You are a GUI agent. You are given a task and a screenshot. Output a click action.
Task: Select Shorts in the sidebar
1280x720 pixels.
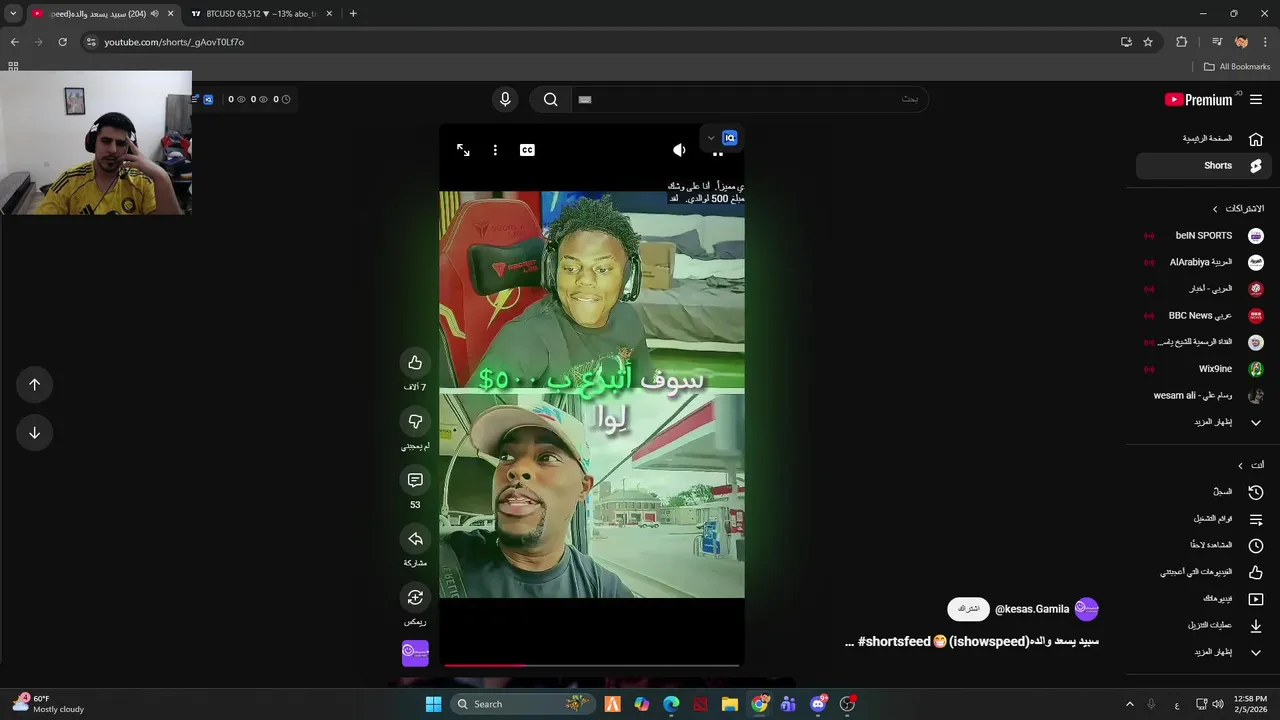[x=1203, y=166]
